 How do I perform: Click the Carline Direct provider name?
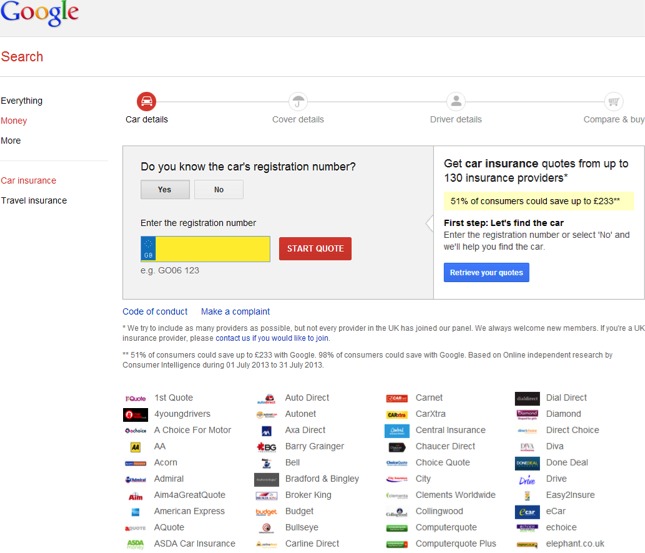(312, 544)
